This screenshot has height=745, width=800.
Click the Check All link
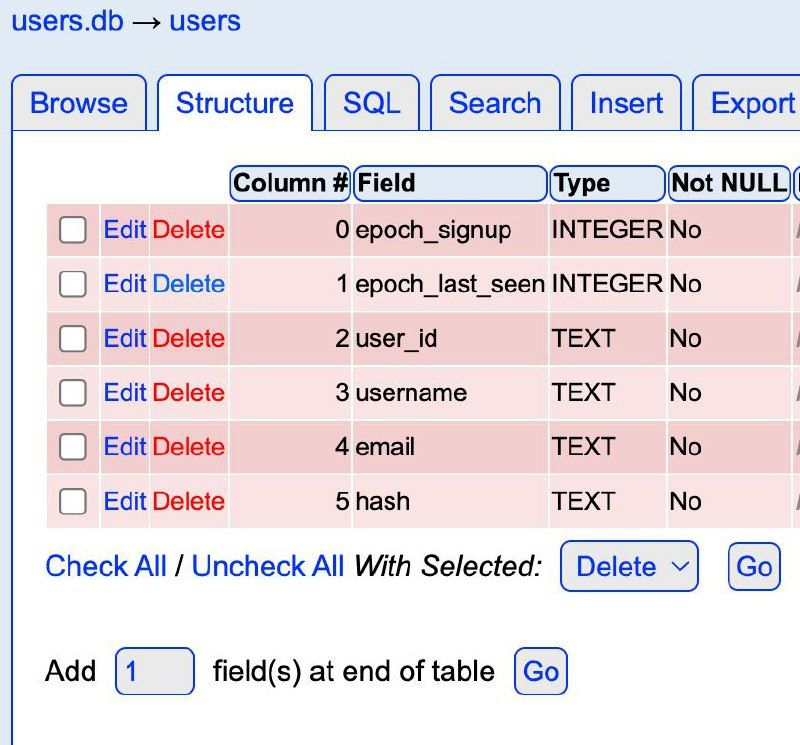pos(106,567)
